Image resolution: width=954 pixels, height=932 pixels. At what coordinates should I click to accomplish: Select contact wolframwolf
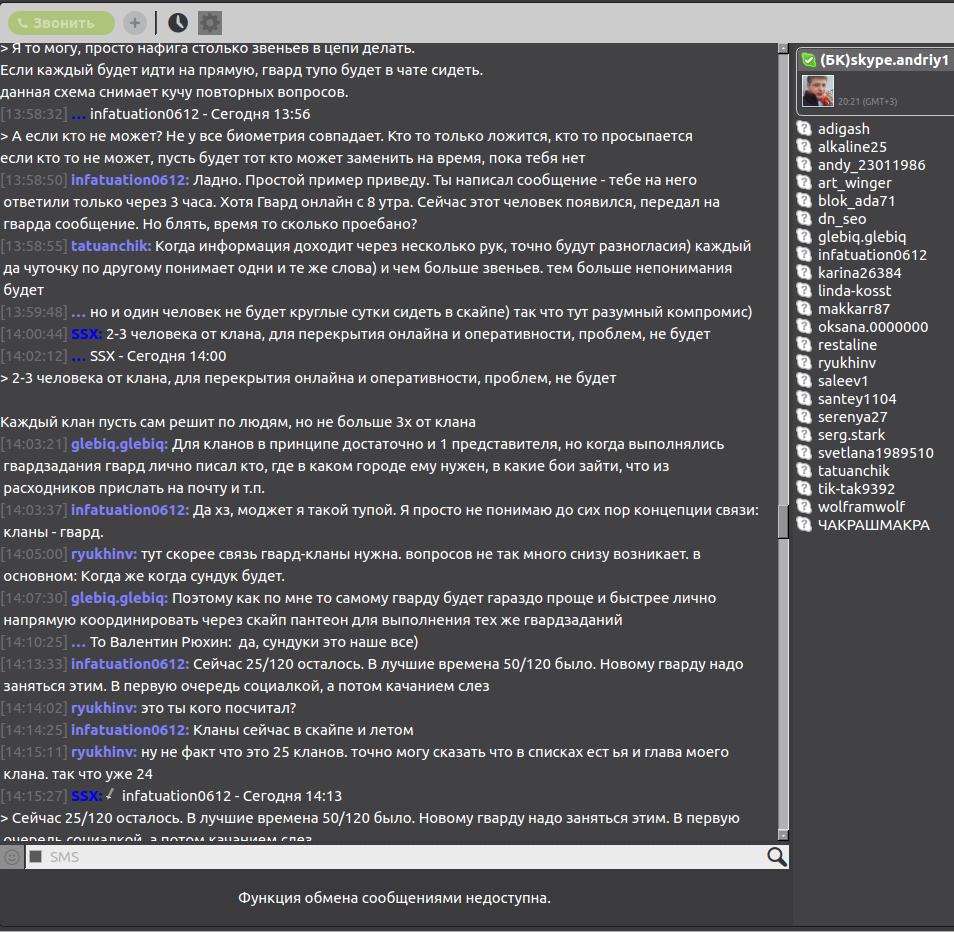tap(861, 507)
